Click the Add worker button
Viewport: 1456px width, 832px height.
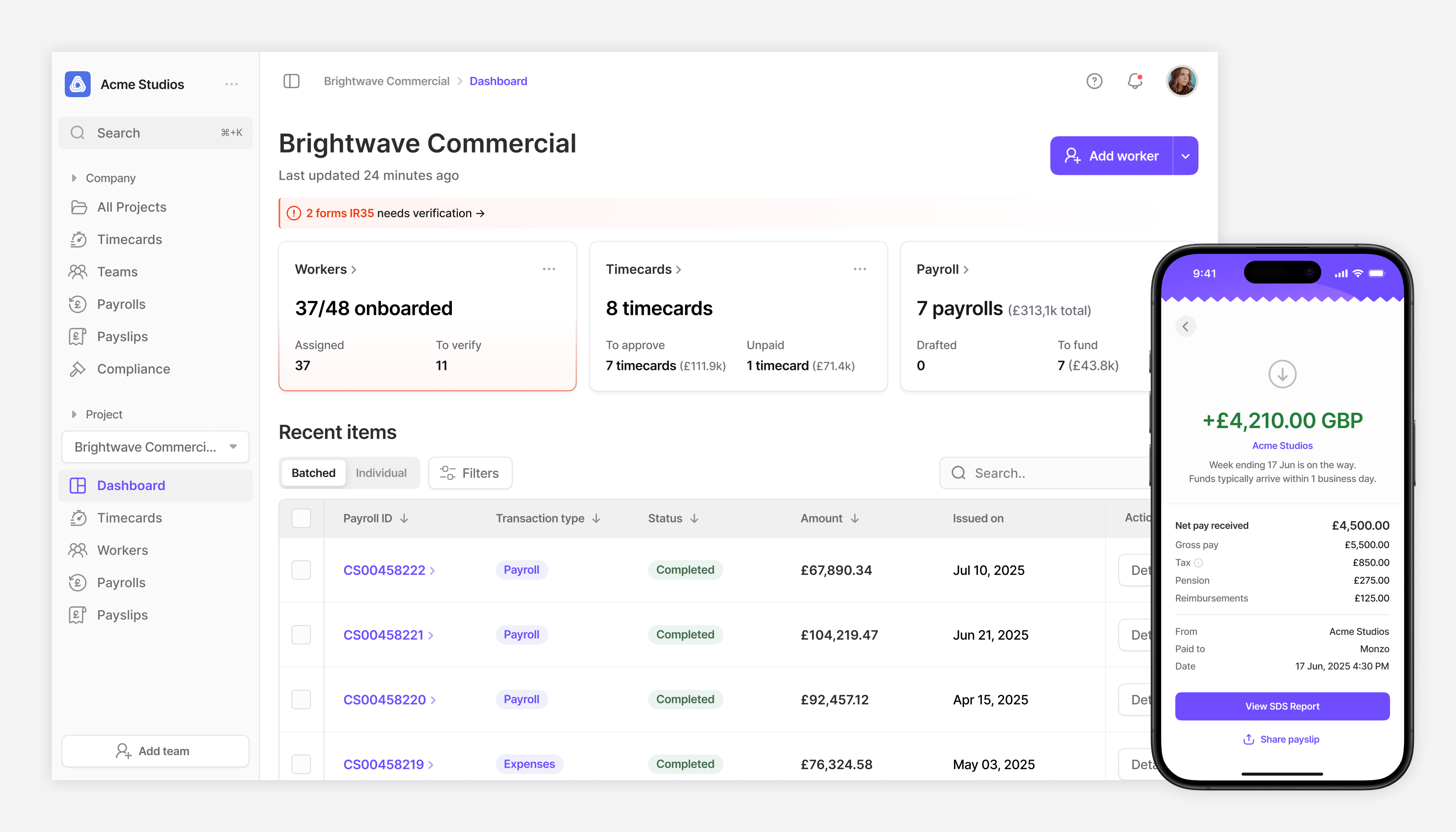[x=1111, y=156]
